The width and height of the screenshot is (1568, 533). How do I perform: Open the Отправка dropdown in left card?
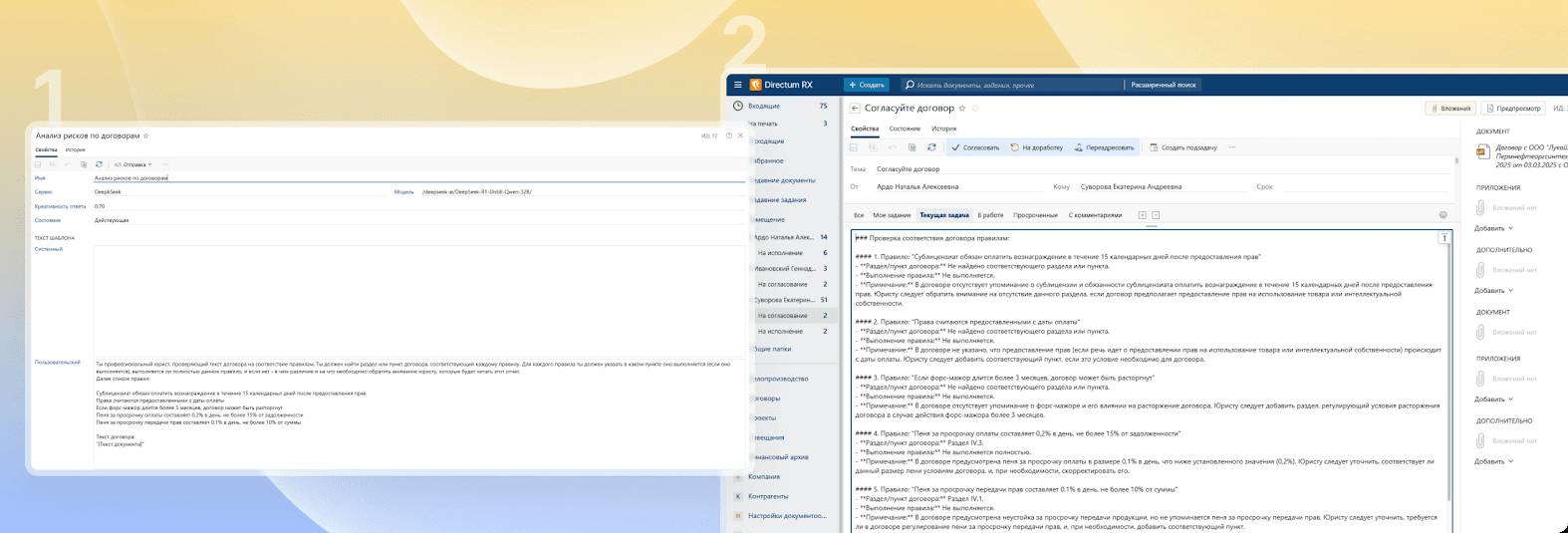point(132,164)
